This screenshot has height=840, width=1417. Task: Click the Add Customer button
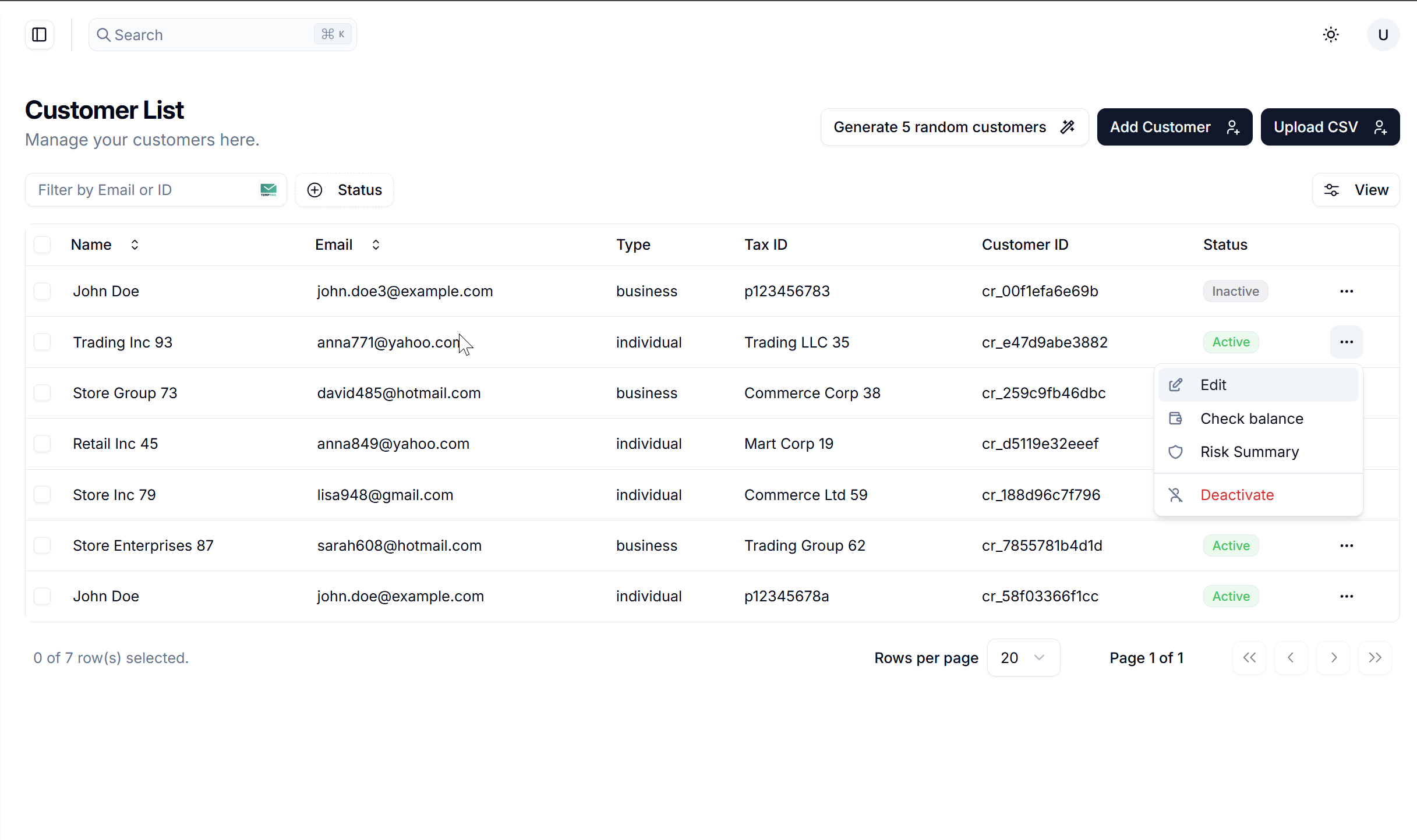[1174, 127]
